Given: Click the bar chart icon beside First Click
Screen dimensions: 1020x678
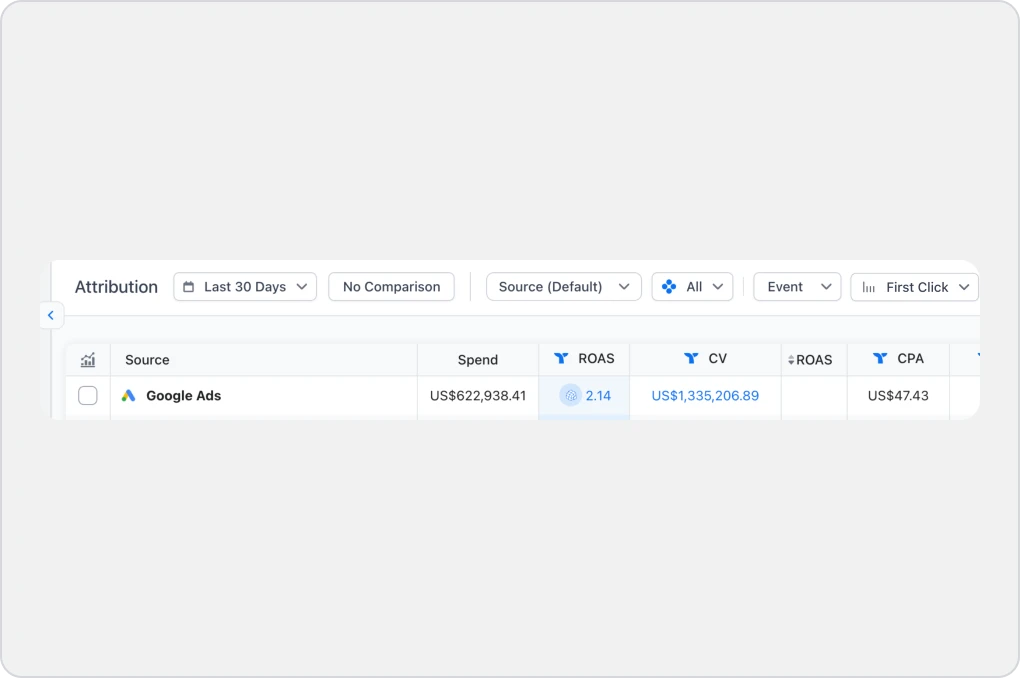Looking at the screenshot, I should point(868,288).
